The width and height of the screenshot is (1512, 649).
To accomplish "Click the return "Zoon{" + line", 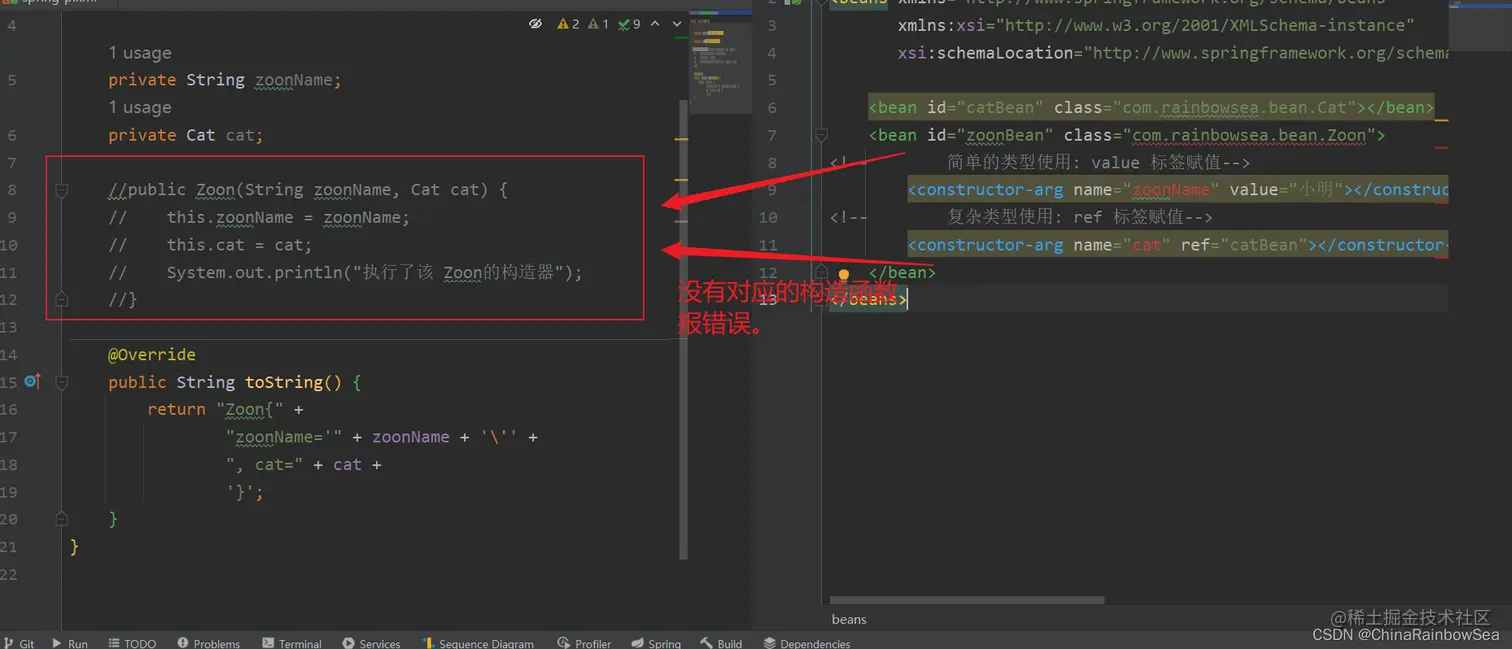I will [225, 409].
